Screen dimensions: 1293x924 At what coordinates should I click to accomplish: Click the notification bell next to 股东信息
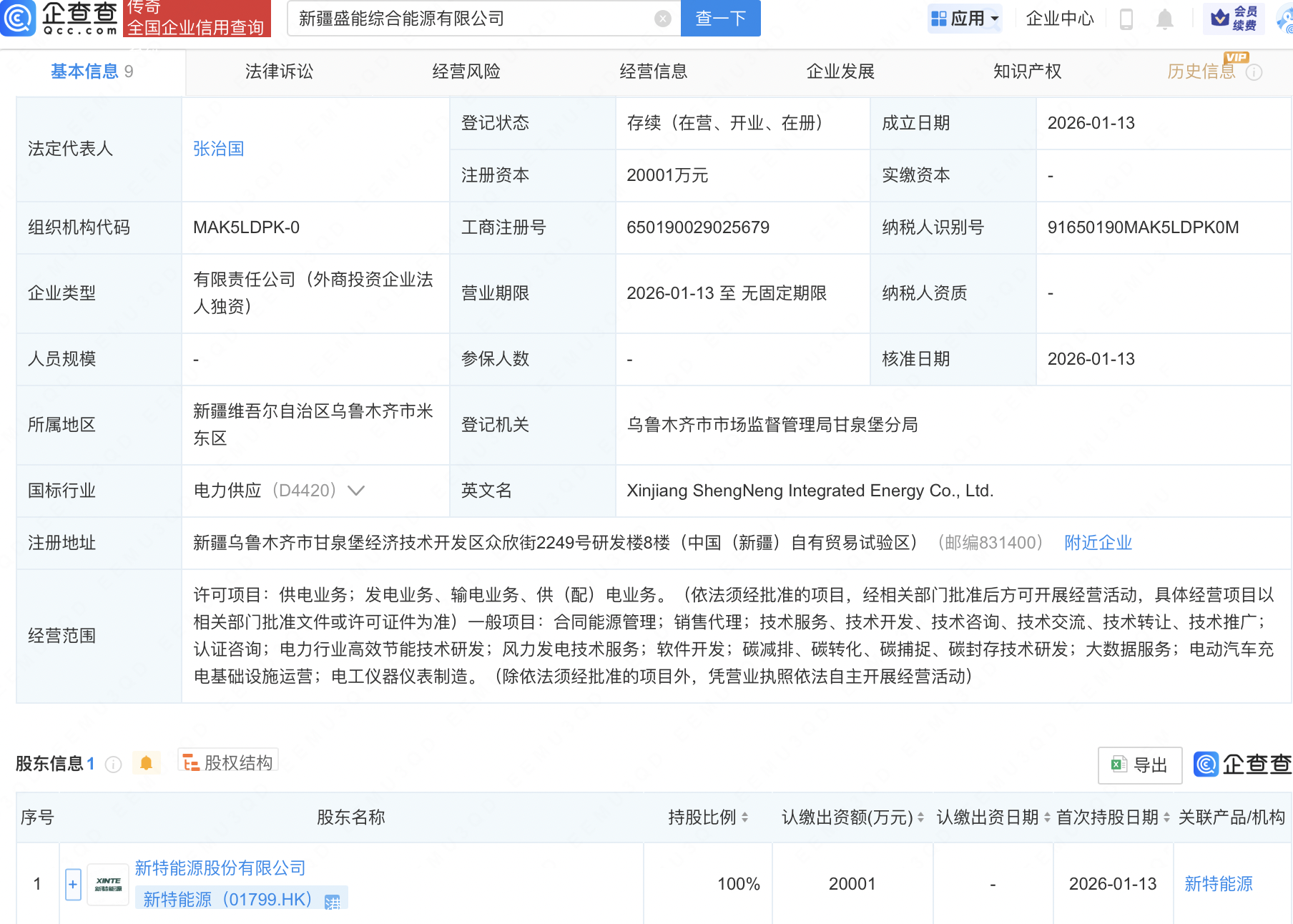pos(147,763)
